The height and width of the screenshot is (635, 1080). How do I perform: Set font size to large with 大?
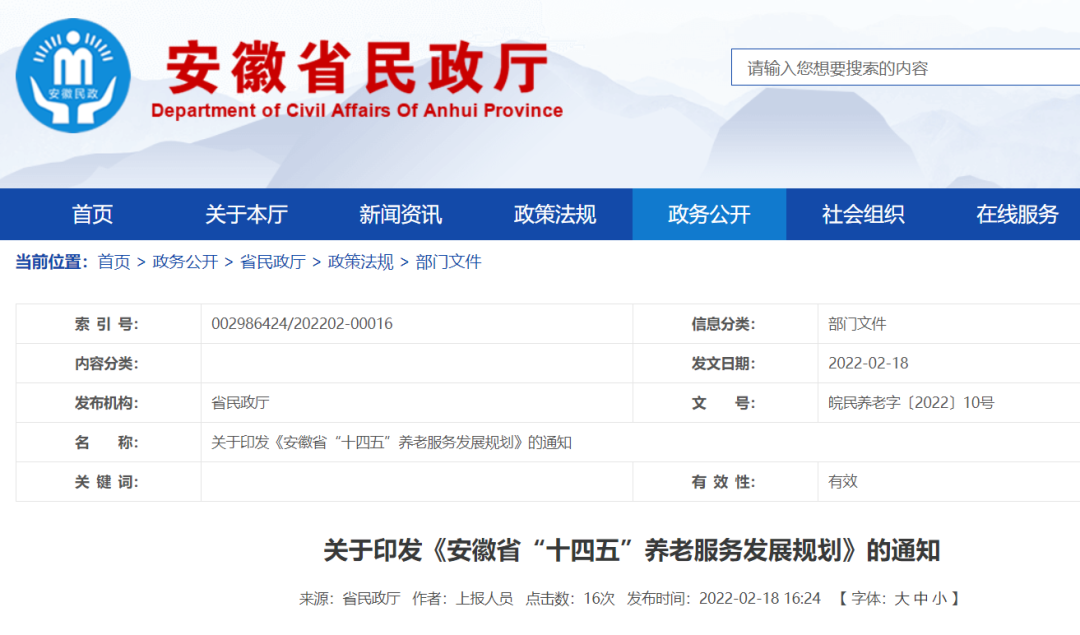[x=901, y=598]
